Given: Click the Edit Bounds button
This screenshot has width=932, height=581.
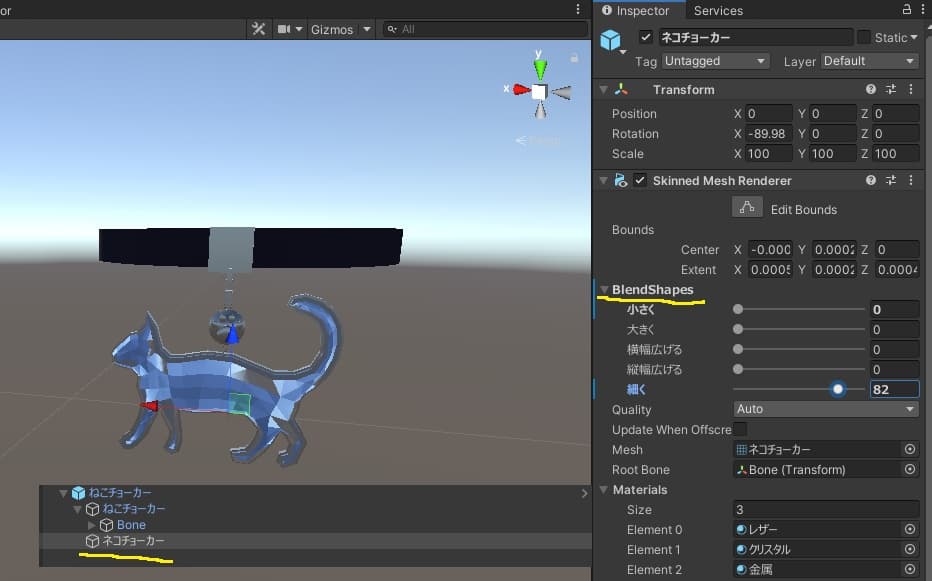Looking at the screenshot, I should [747, 208].
